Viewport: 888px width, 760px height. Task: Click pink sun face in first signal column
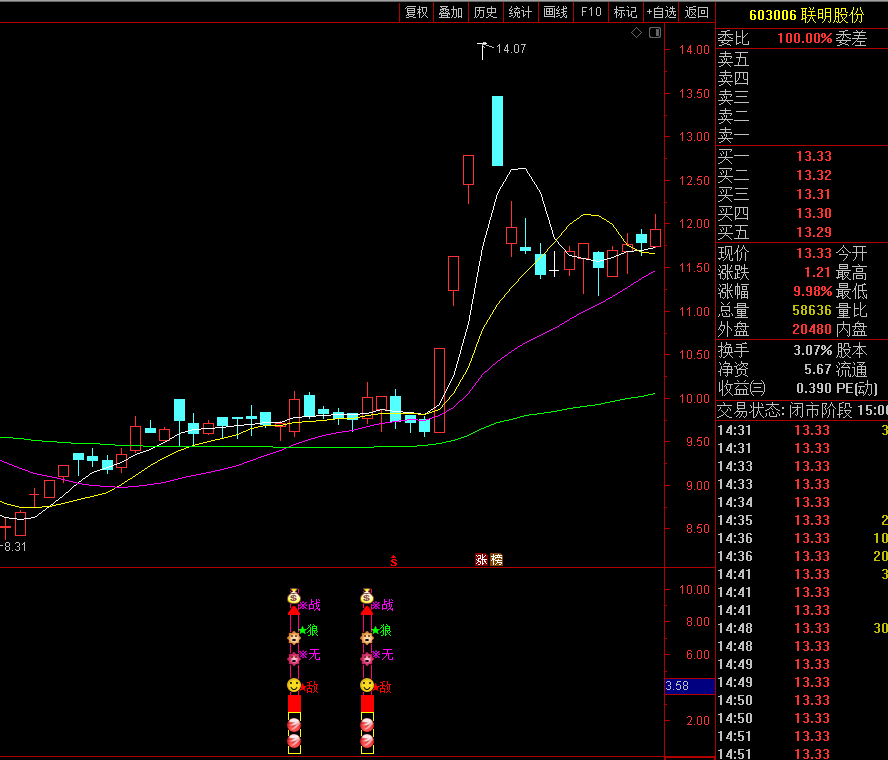point(293,659)
